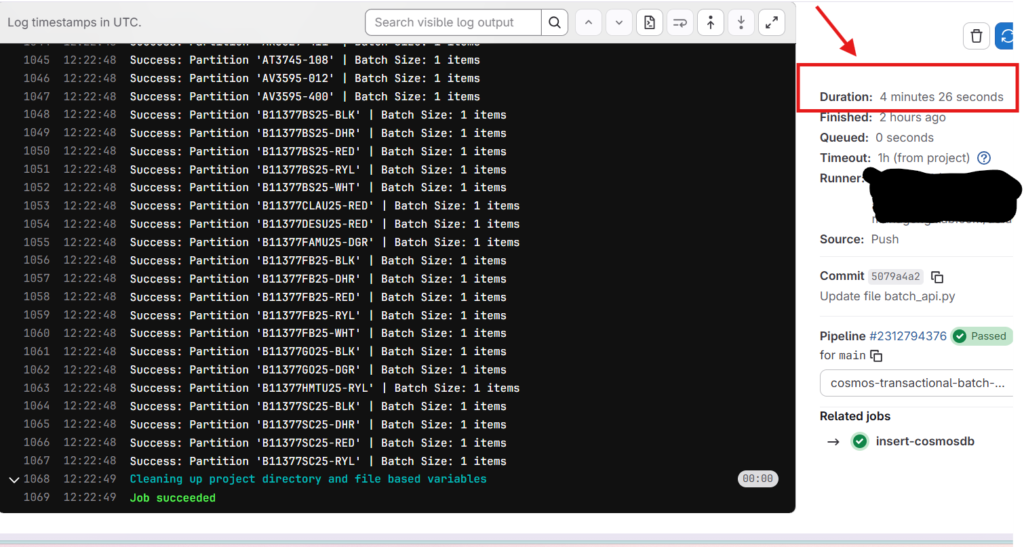Click the 'Related jobs' heading
Image resolution: width=1024 pixels, height=547 pixels.
click(855, 416)
